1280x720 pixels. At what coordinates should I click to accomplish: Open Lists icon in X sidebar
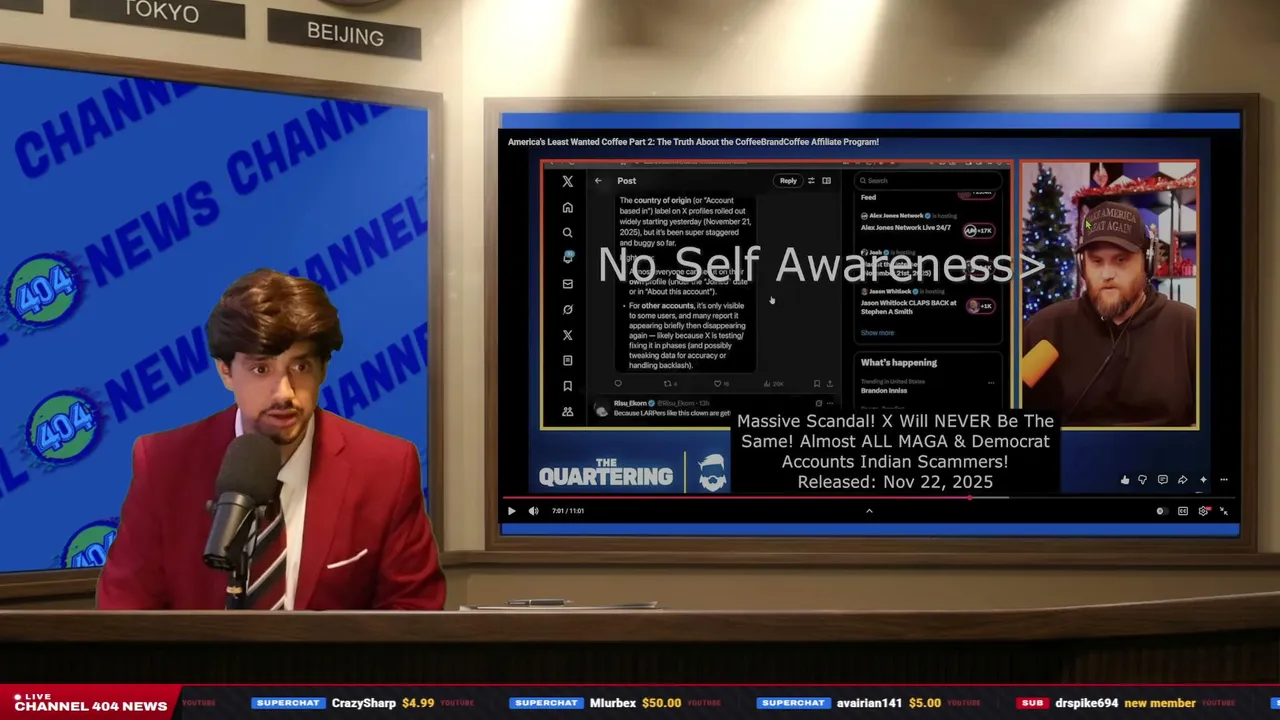567,360
